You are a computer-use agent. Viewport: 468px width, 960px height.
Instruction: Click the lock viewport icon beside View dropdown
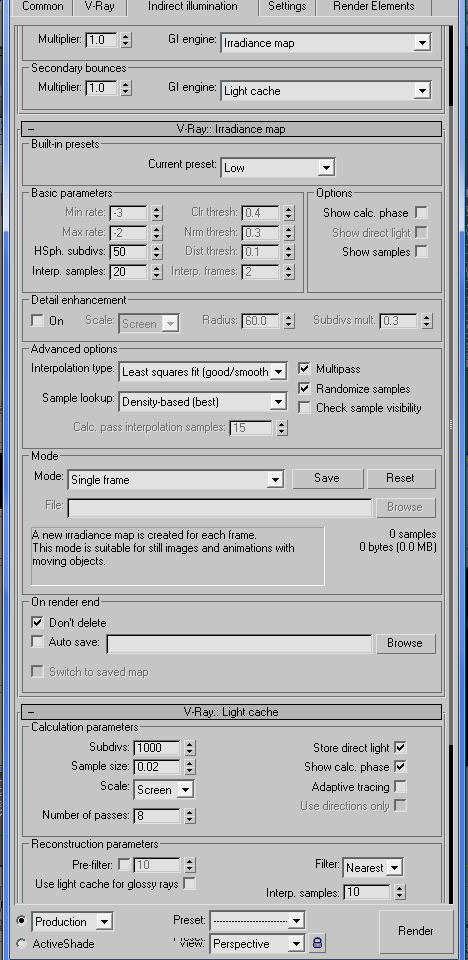coord(317,943)
